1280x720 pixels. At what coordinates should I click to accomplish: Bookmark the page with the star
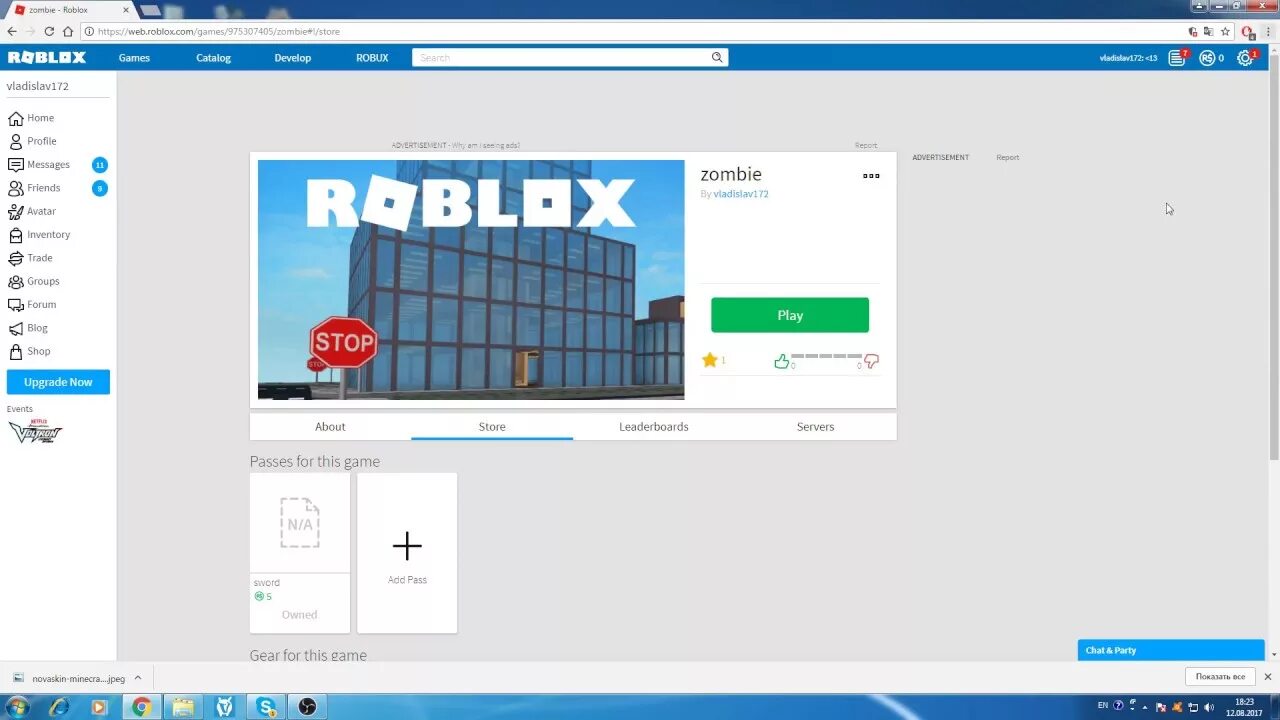pyautogui.click(x=1225, y=31)
